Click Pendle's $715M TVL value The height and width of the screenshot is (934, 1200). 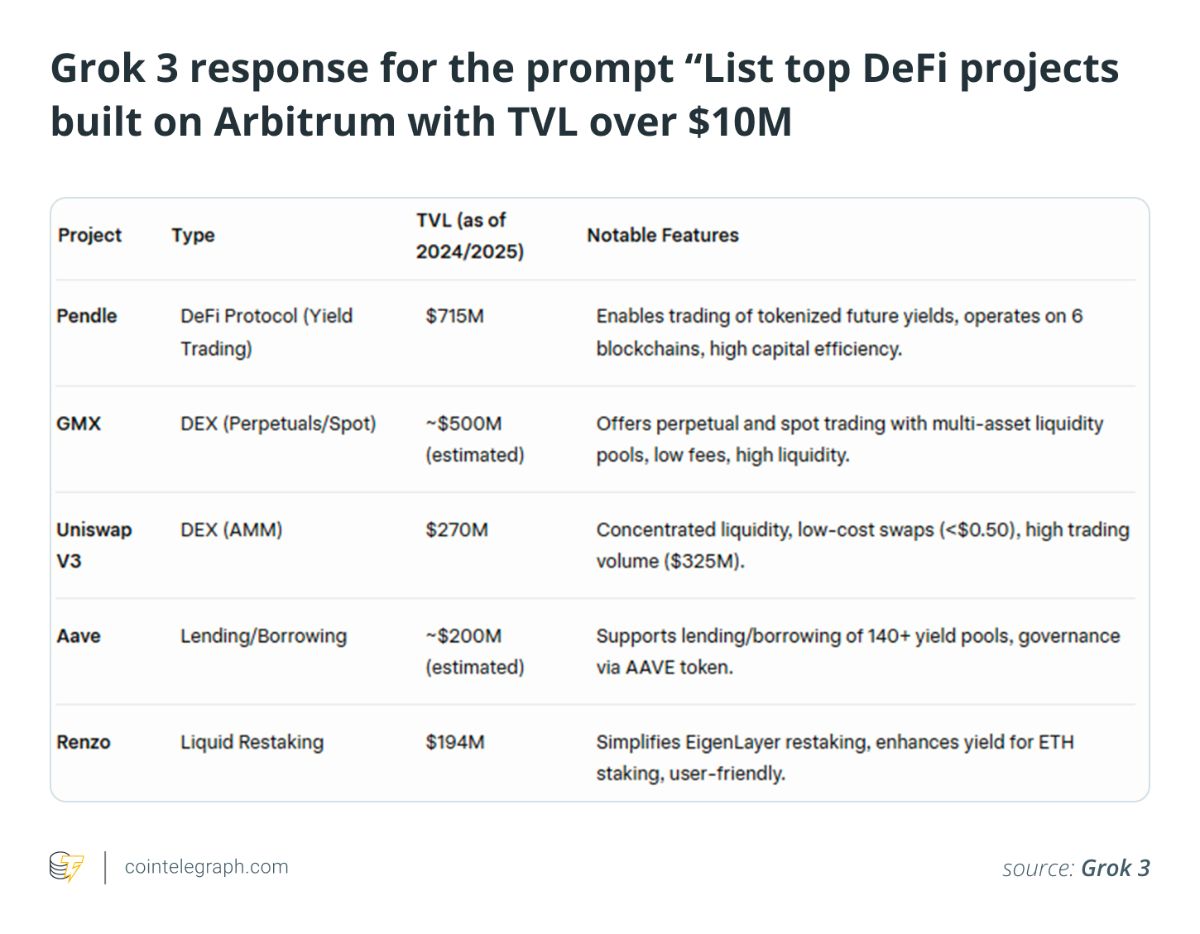coord(457,316)
